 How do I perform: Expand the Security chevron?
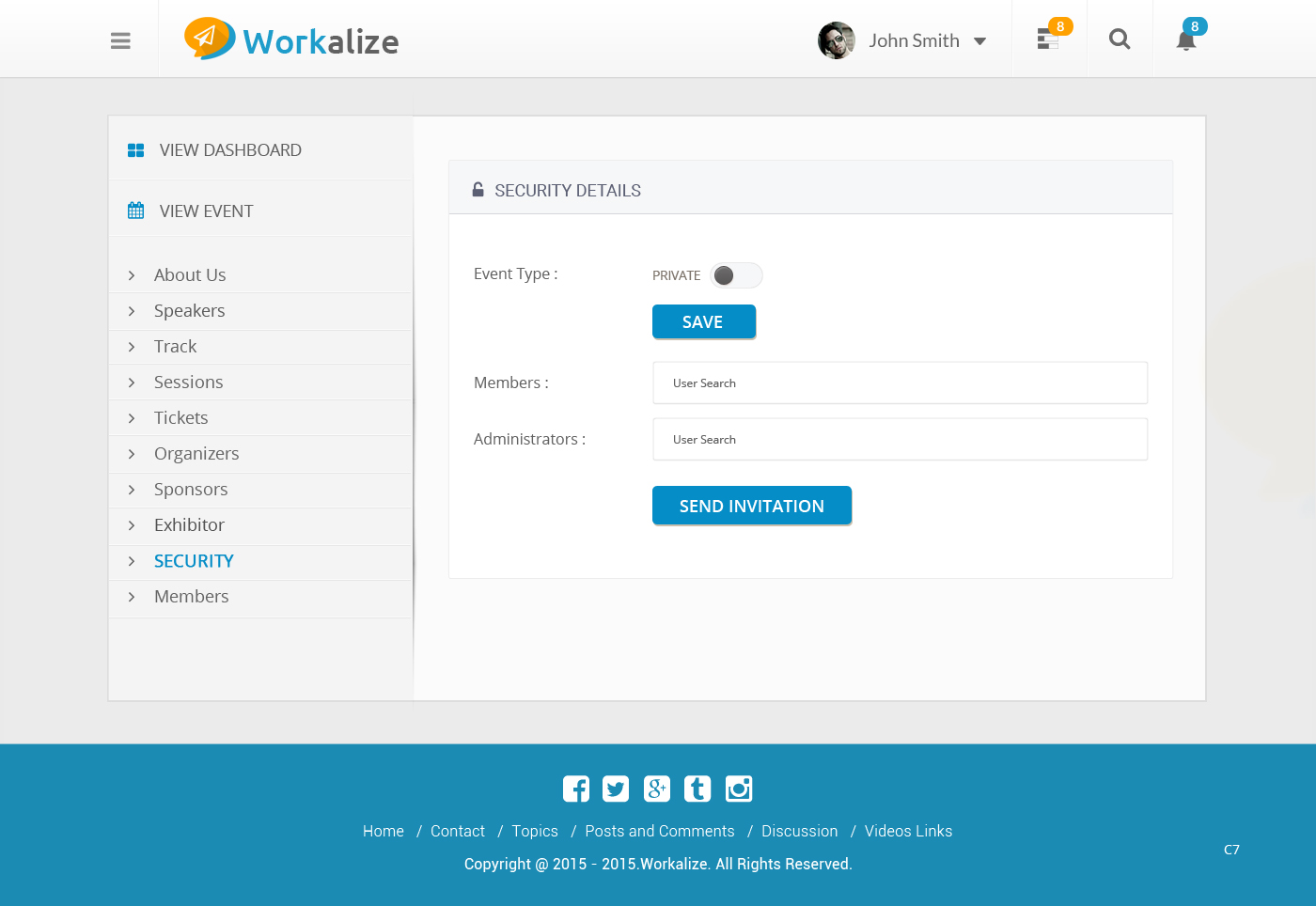coord(132,561)
